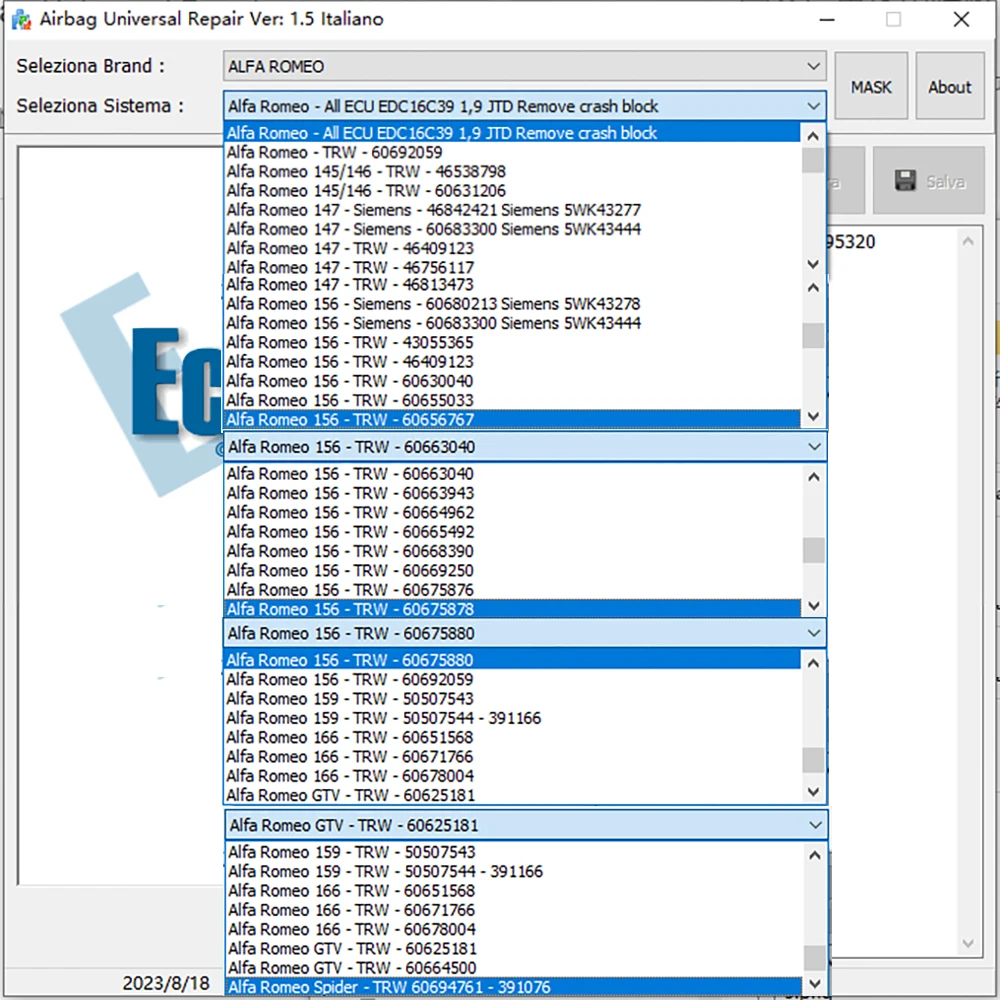Click the Salva save button
This screenshot has width=1000, height=1000.
pos(929,180)
